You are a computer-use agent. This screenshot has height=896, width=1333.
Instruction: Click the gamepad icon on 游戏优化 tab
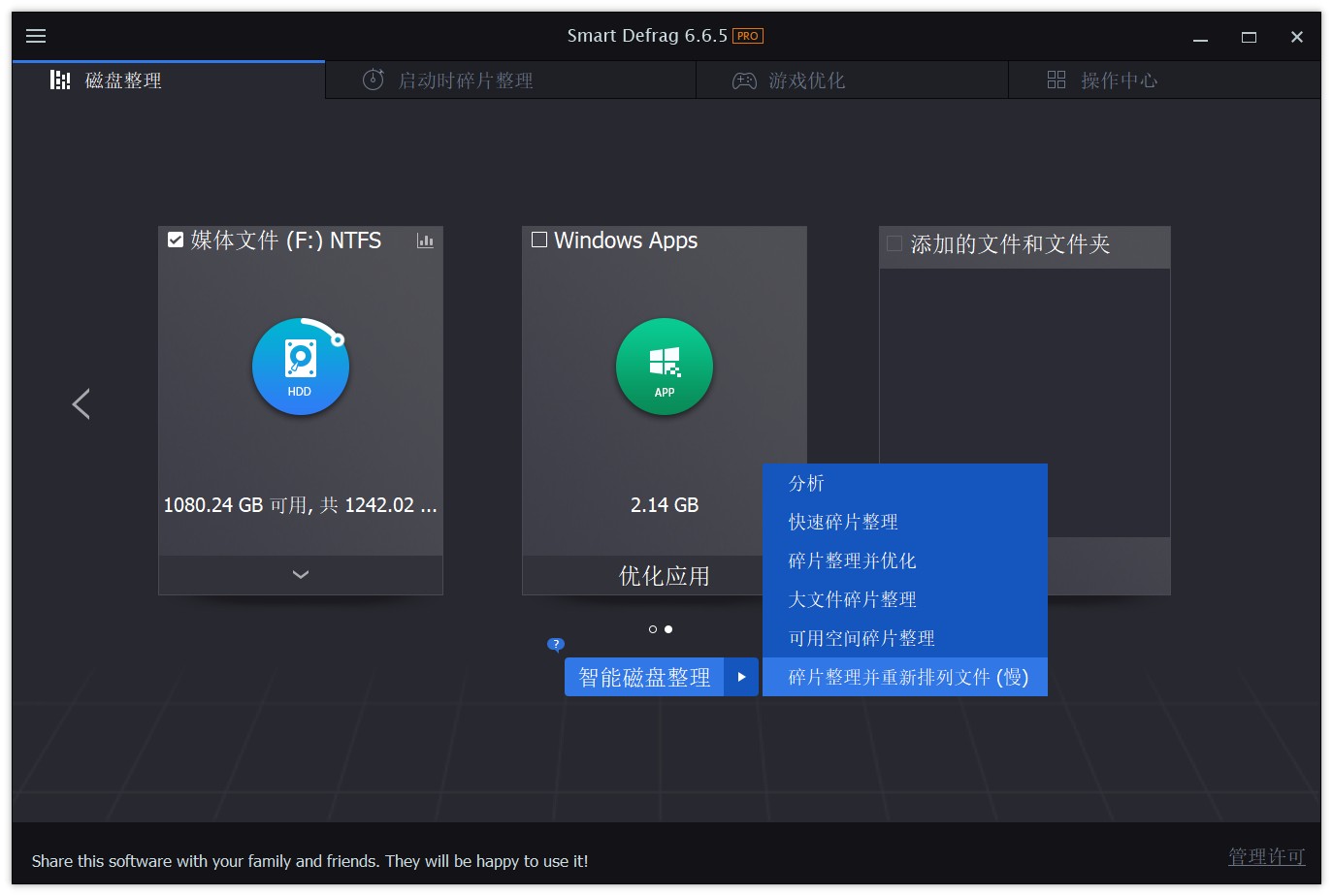[x=744, y=80]
